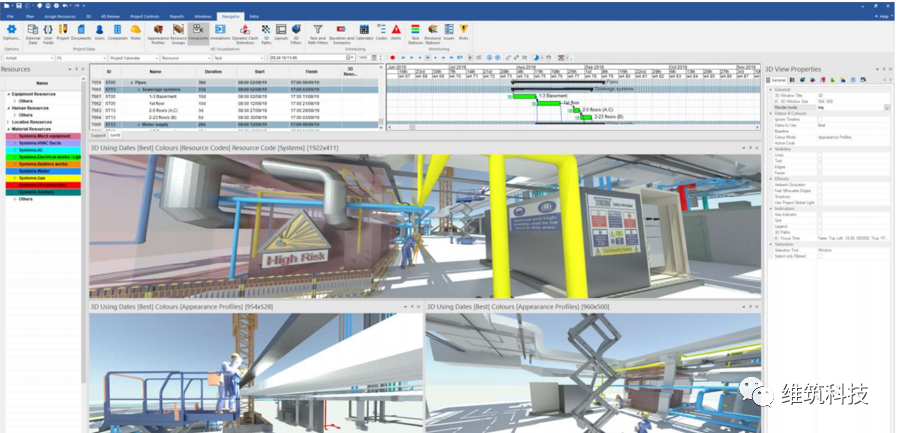The width and height of the screenshot is (897, 433).
Task: Select the Systems.Mech equipment resource
Action: click(43, 136)
